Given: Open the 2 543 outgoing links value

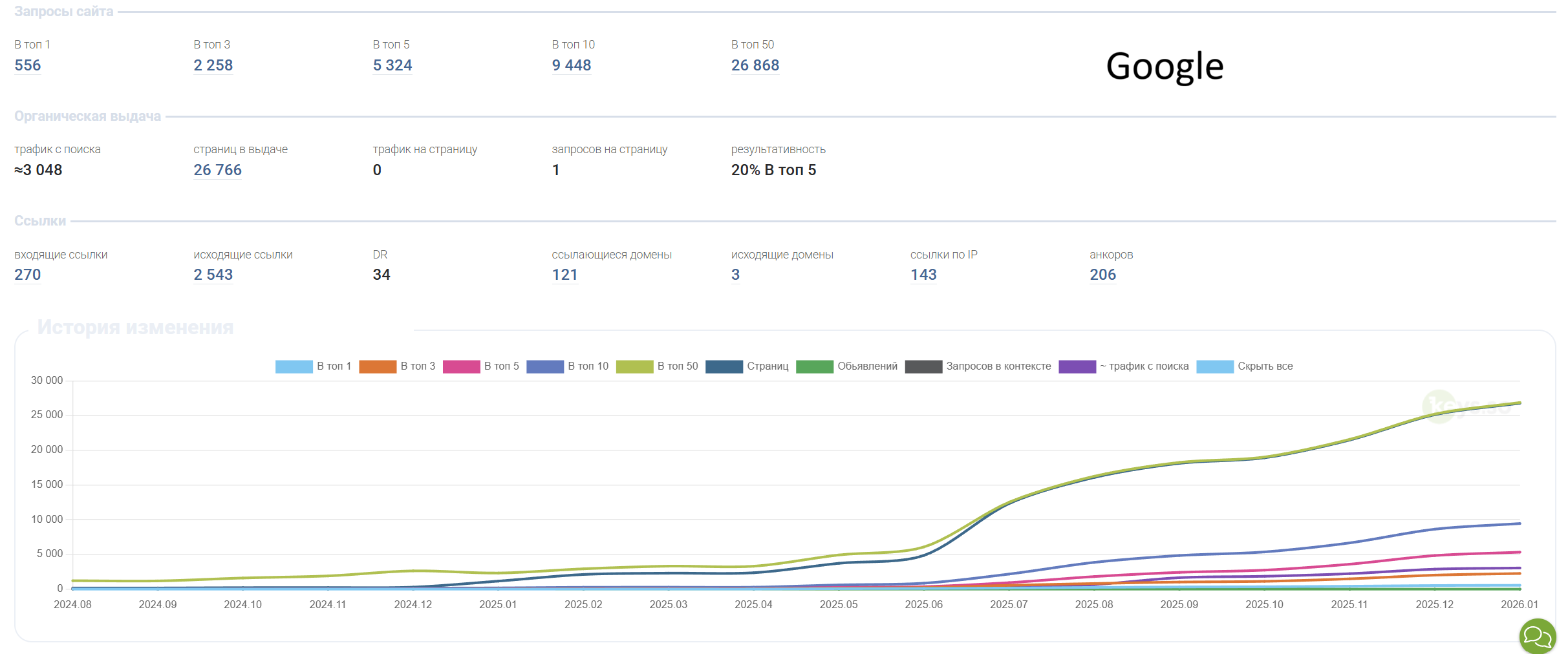Looking at the screenshot, I should [213, 275].
